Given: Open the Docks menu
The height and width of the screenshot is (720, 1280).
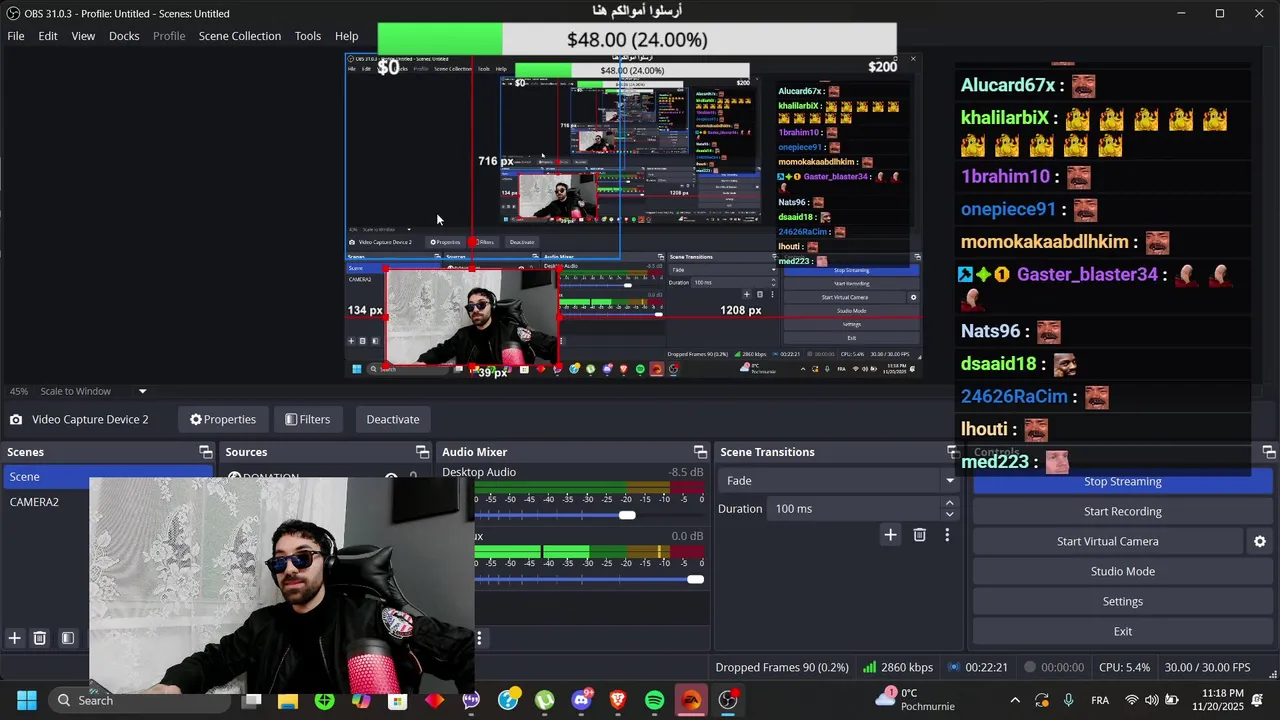Looking at the screenshot, I should pos(124,36).
